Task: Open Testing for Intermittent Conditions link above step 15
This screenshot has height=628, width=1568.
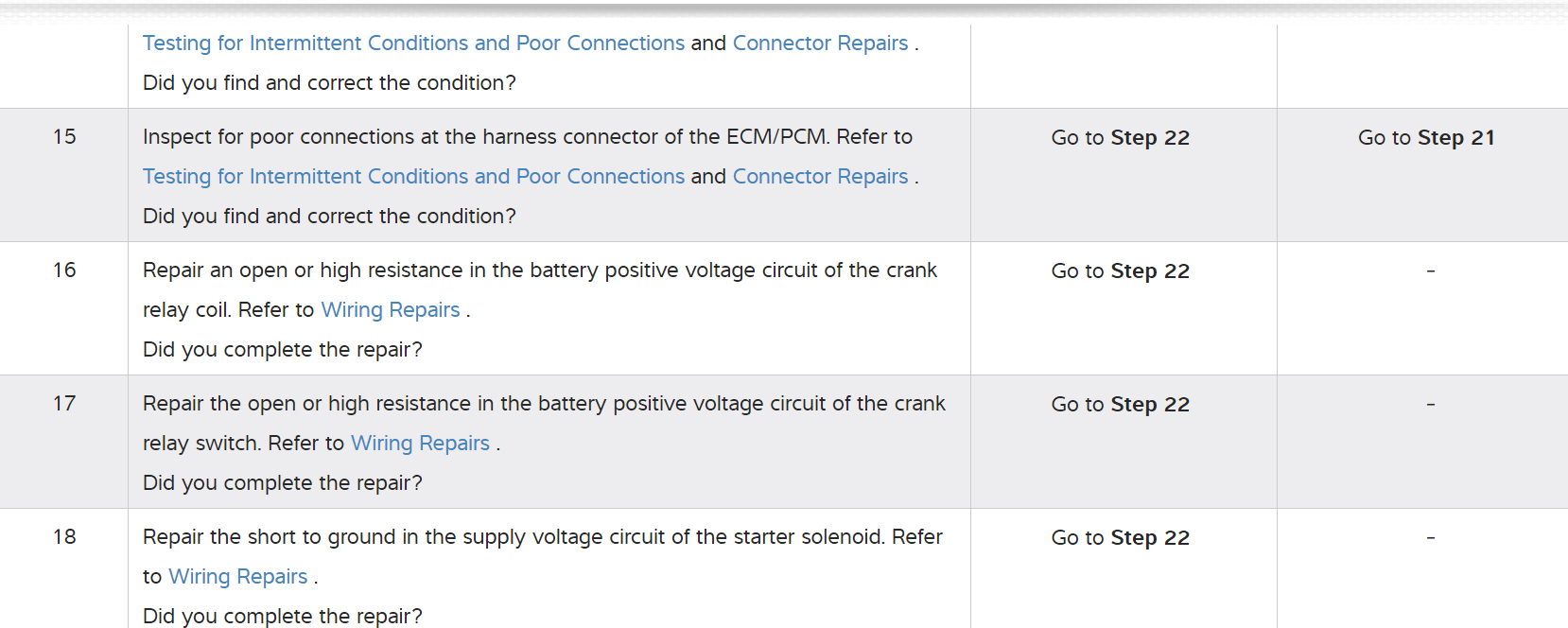Action: point(413,44)
